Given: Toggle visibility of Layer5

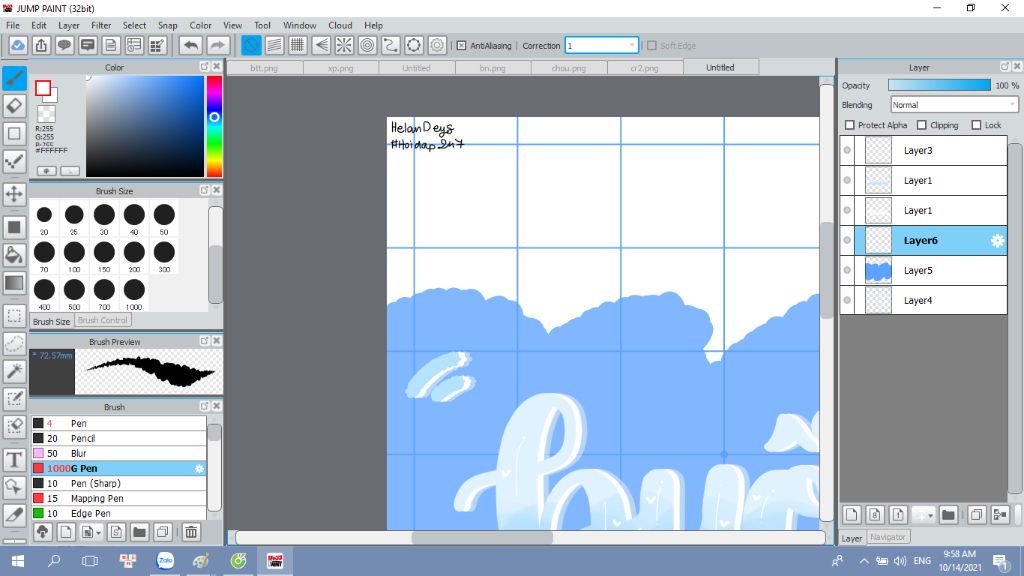Looking at the screenshot, I should click(848, 270).
